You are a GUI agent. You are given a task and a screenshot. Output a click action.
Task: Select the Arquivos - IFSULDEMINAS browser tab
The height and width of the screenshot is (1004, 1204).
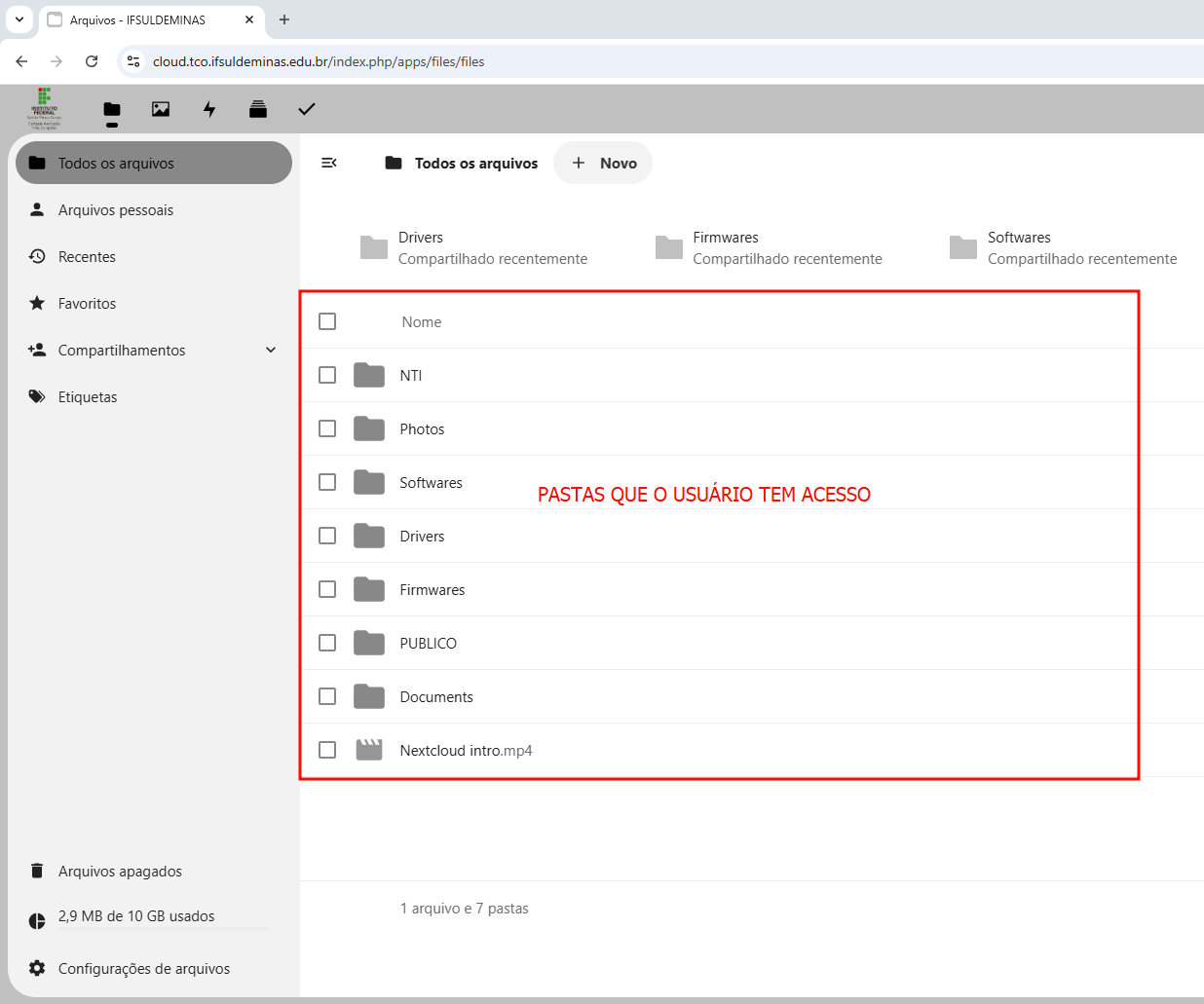[x=152, y=19]
